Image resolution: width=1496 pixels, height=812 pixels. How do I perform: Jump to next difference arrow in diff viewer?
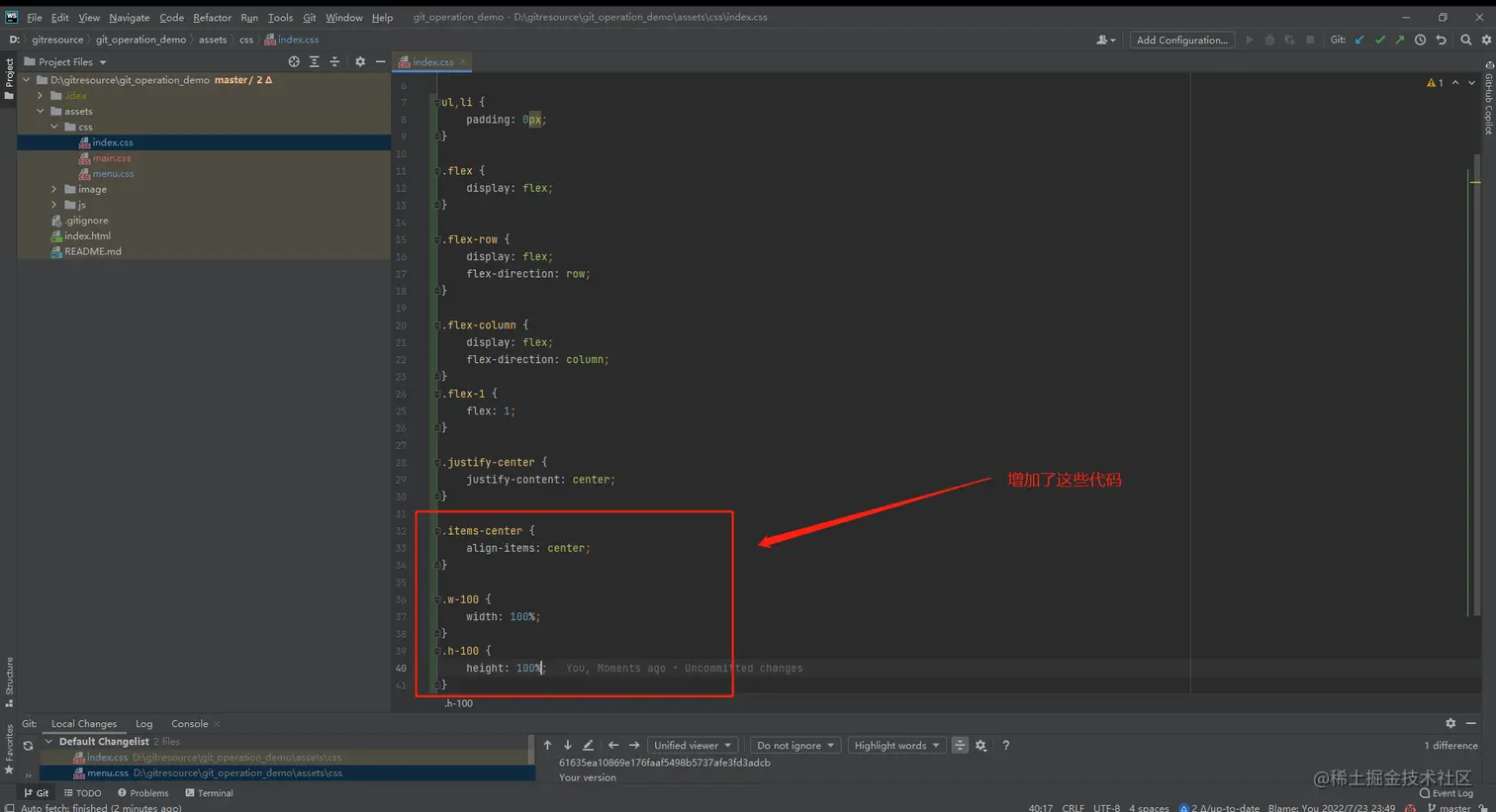click(x=566, y=745)
